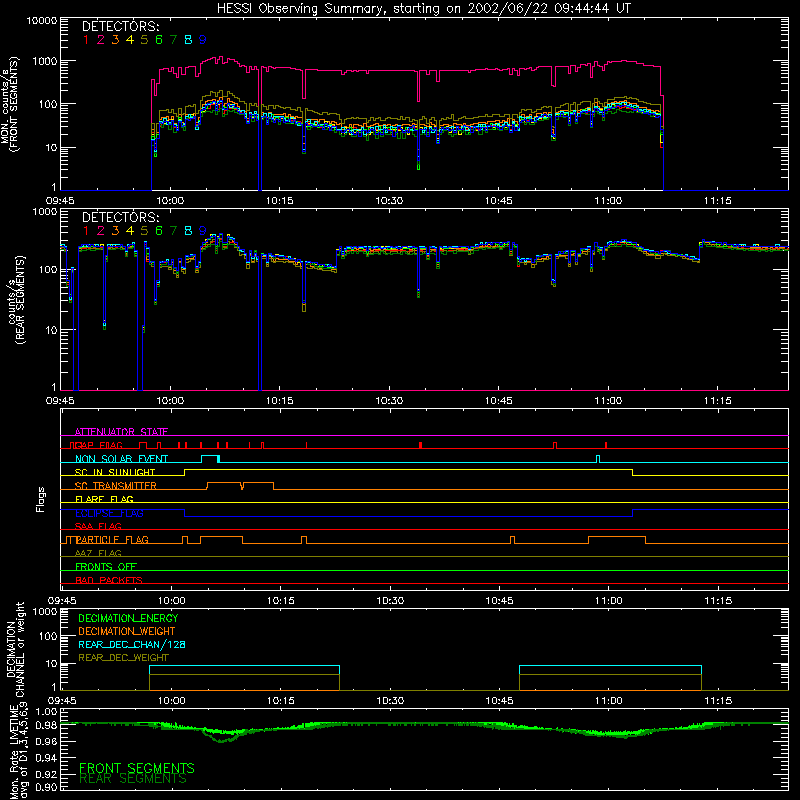Click the SC_TRANSMITTER flag label
Viewport: 800px width, 800px height.
(116, 486)
